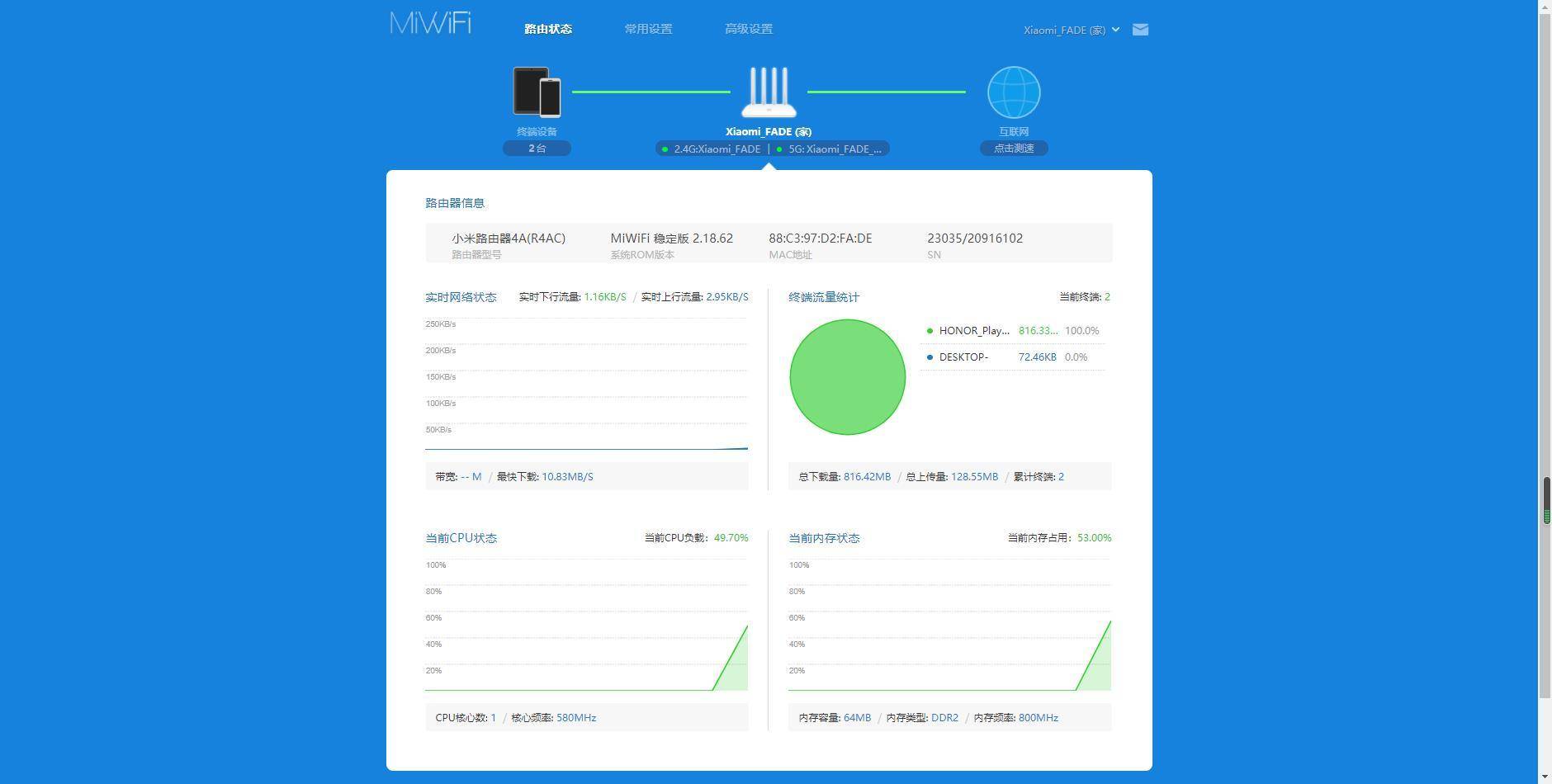This screenshot has width=1552, height=784.
Task: Click the internet globe icon
Action: (1014, 92)
